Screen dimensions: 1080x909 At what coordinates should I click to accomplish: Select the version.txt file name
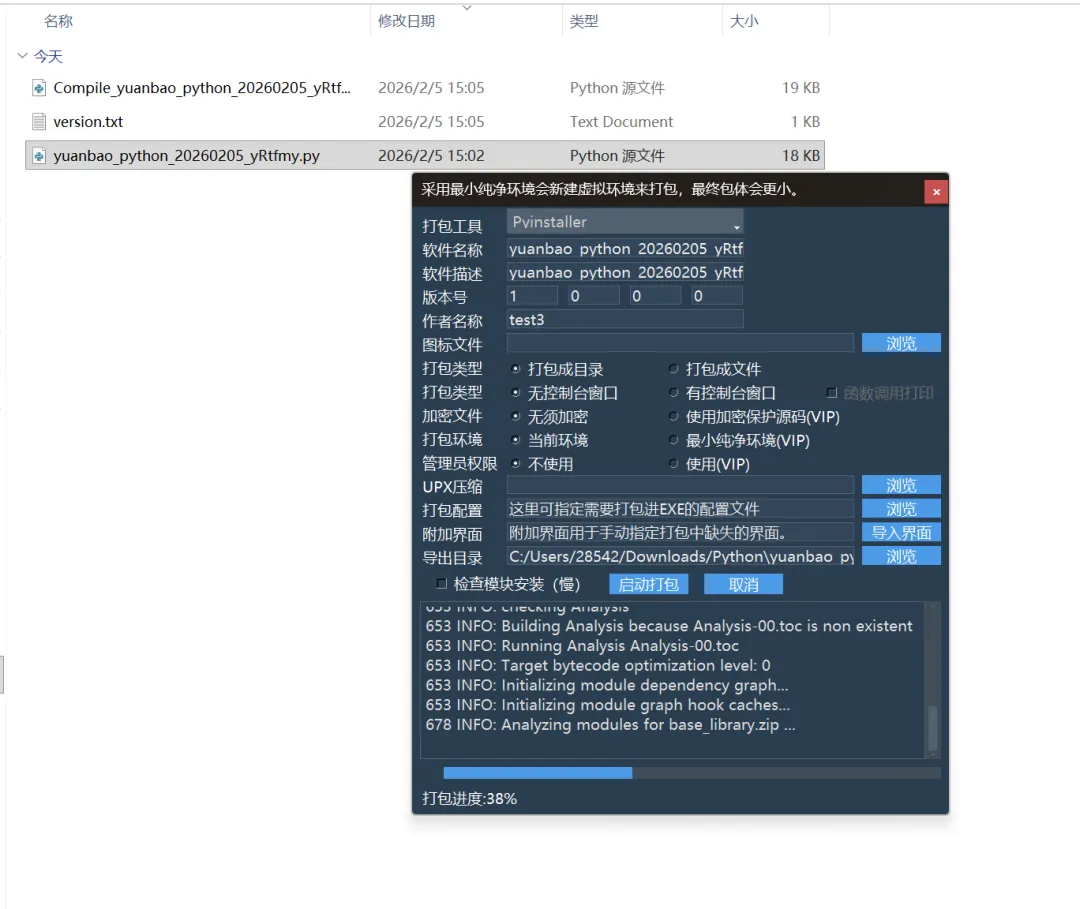pyautogui.click(x=88, y=122)
